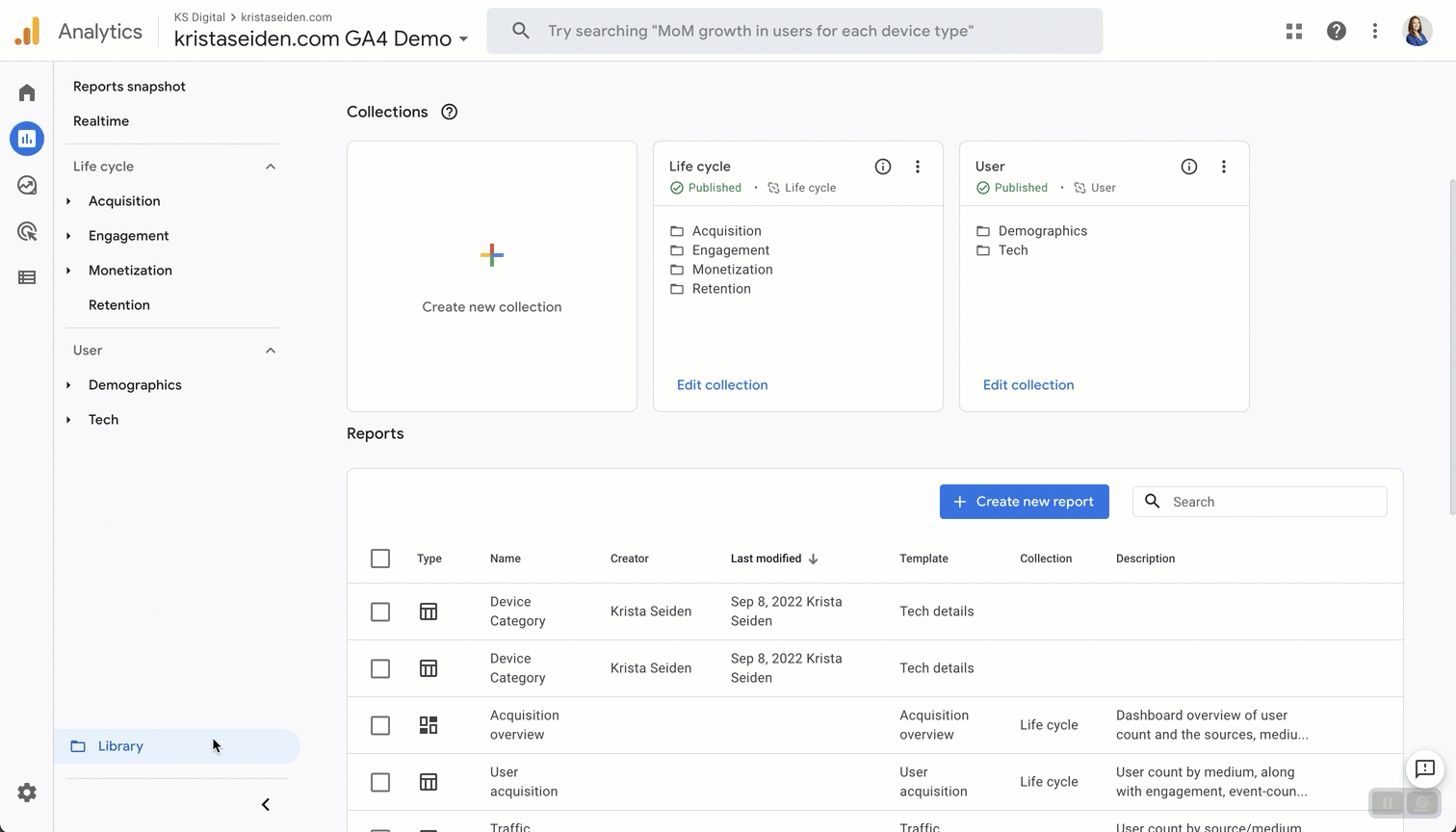Check the first Device Category row checkbox
This screenshot has width=1456, height=832.
(380, 611)
